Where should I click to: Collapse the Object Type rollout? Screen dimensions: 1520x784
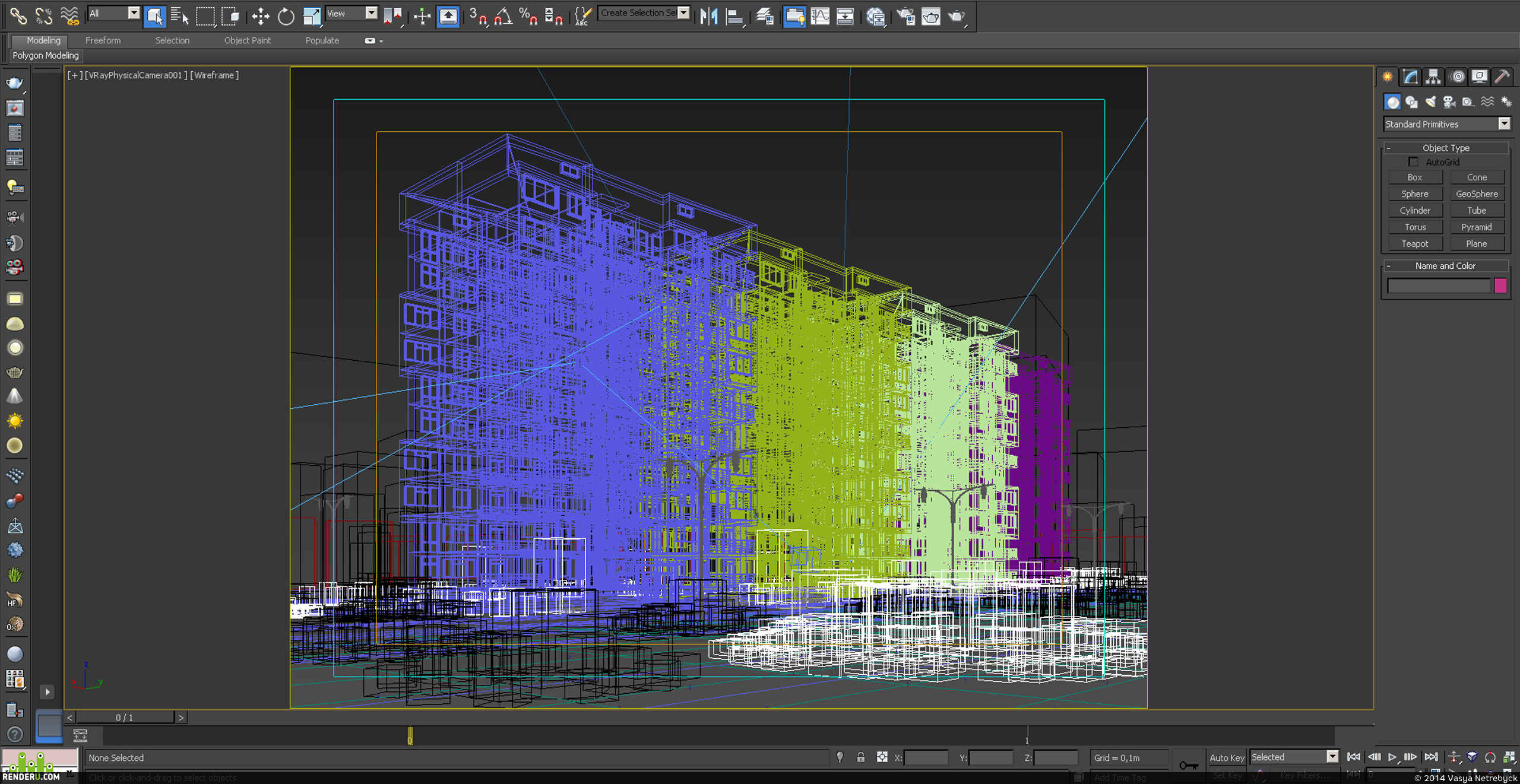click(1445, 148)
